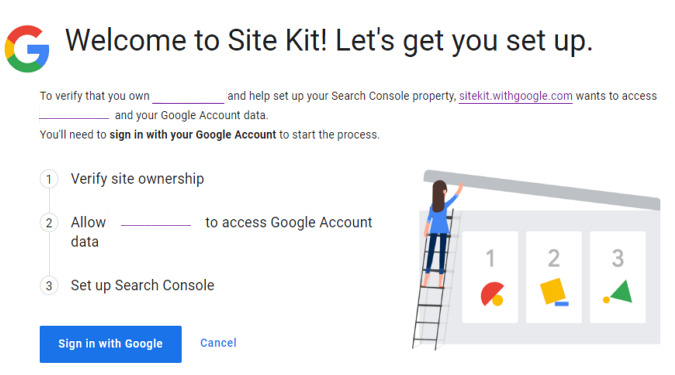Click the Cancel link
The height and width of the screenshot is (375, 675).
pos(218,343)
